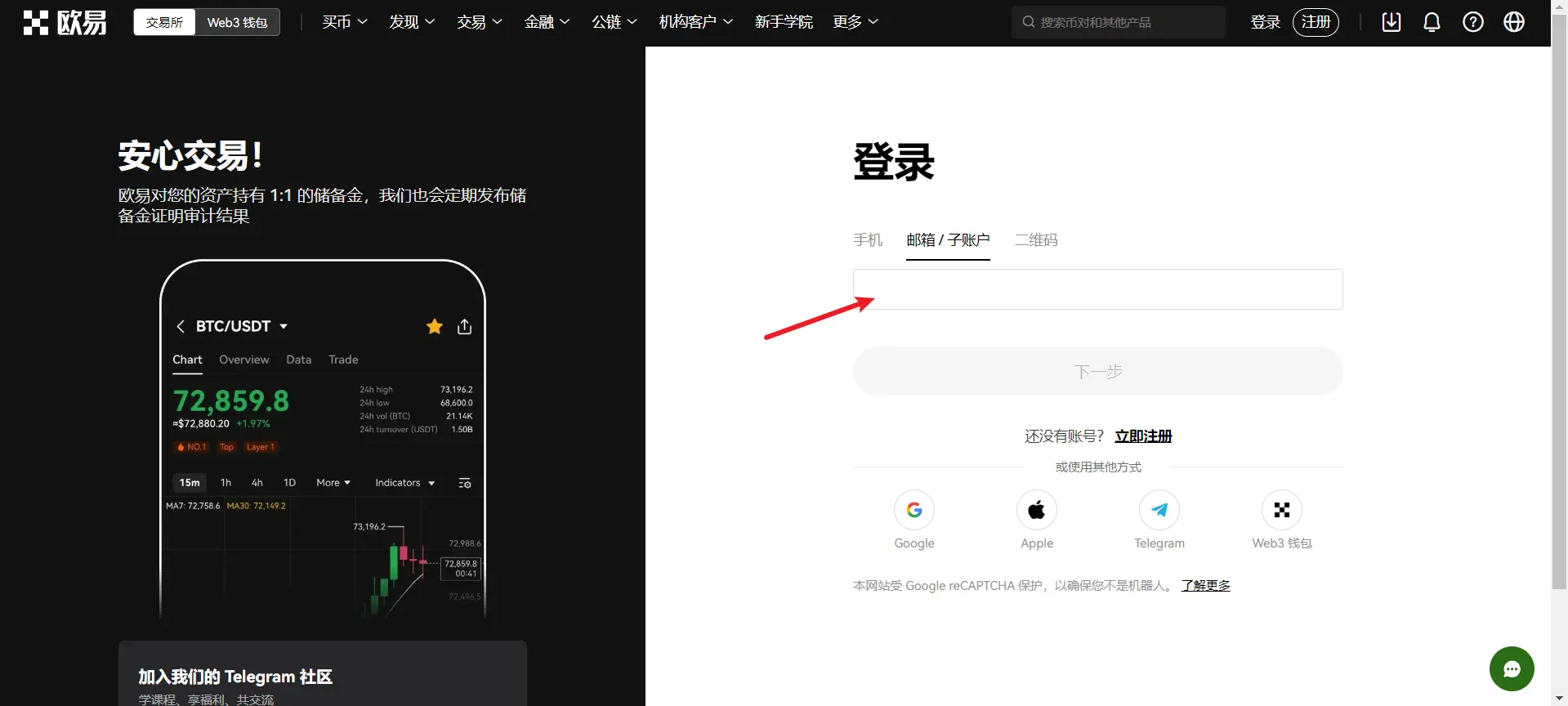This screenshot has height=706, width=1568.
Task: Click the NO.1 tag in mockup
Action: tap(192, 447)
